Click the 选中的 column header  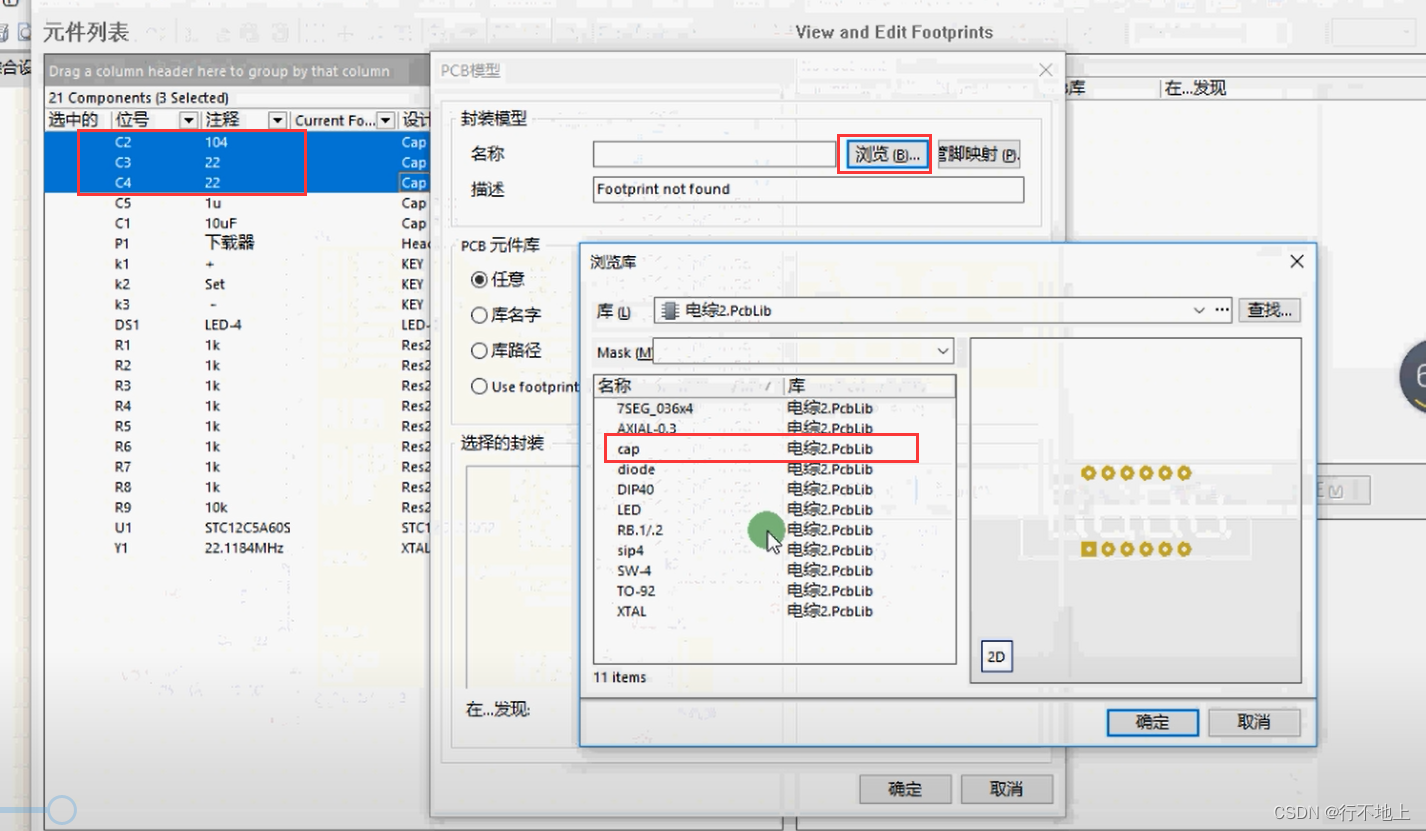tap(77, 120)
